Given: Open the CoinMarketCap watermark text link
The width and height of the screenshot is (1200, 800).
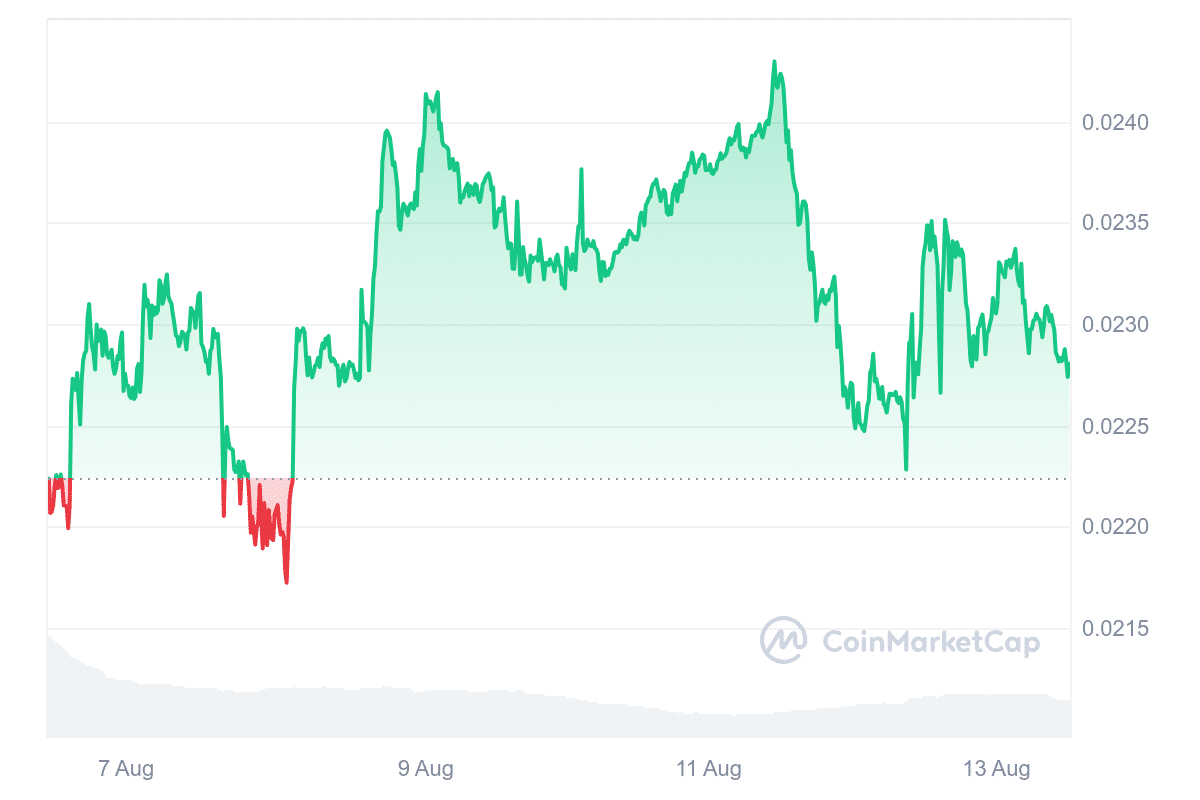Looking at the screenshot, I should click(930, 641).
